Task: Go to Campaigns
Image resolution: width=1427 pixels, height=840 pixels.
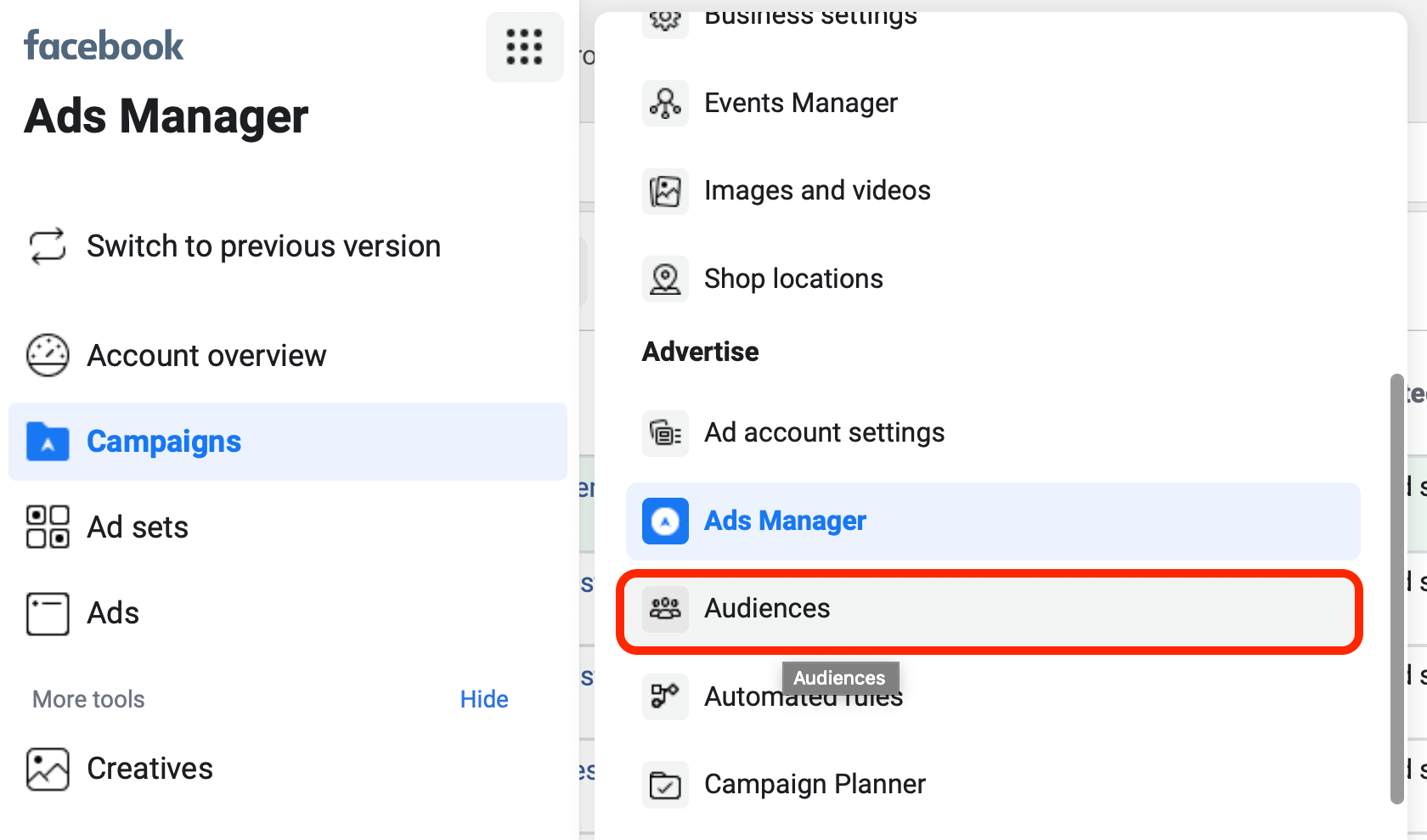Action: pos(288,442)
